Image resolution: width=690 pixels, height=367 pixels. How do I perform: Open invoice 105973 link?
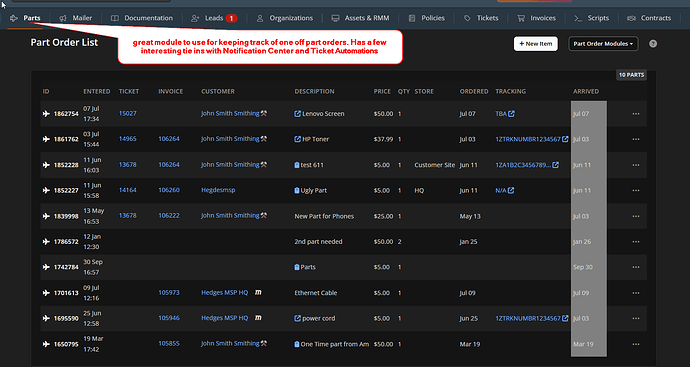click(x=169, y=292)
